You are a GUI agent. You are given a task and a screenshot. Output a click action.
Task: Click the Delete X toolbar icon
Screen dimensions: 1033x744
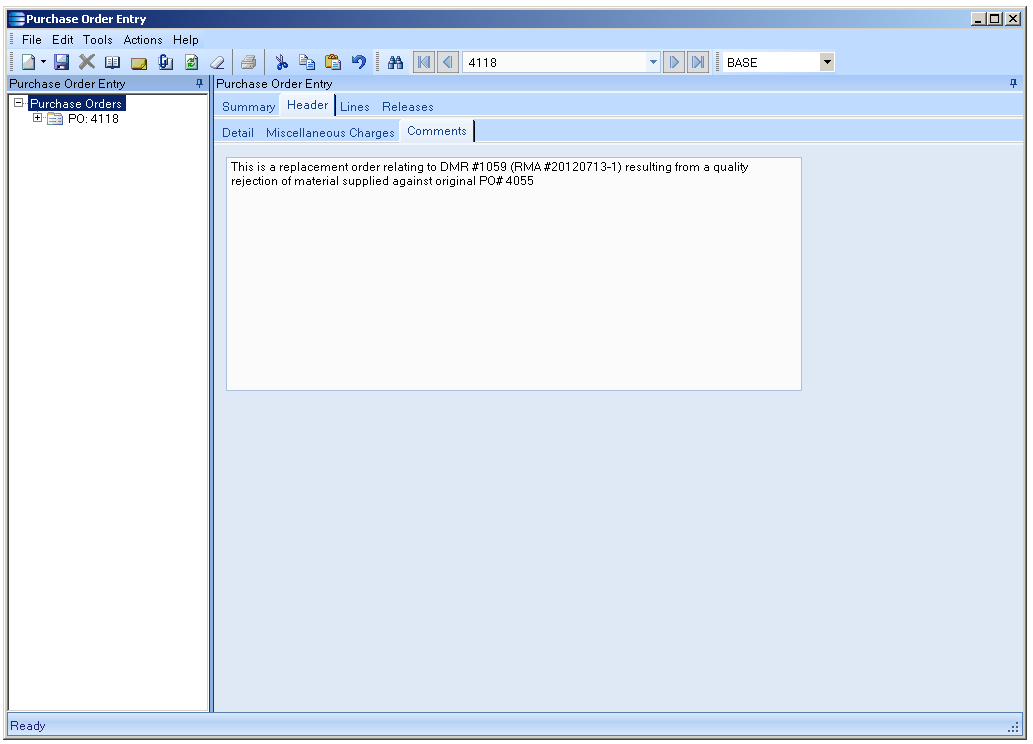(x=87, y=62)
